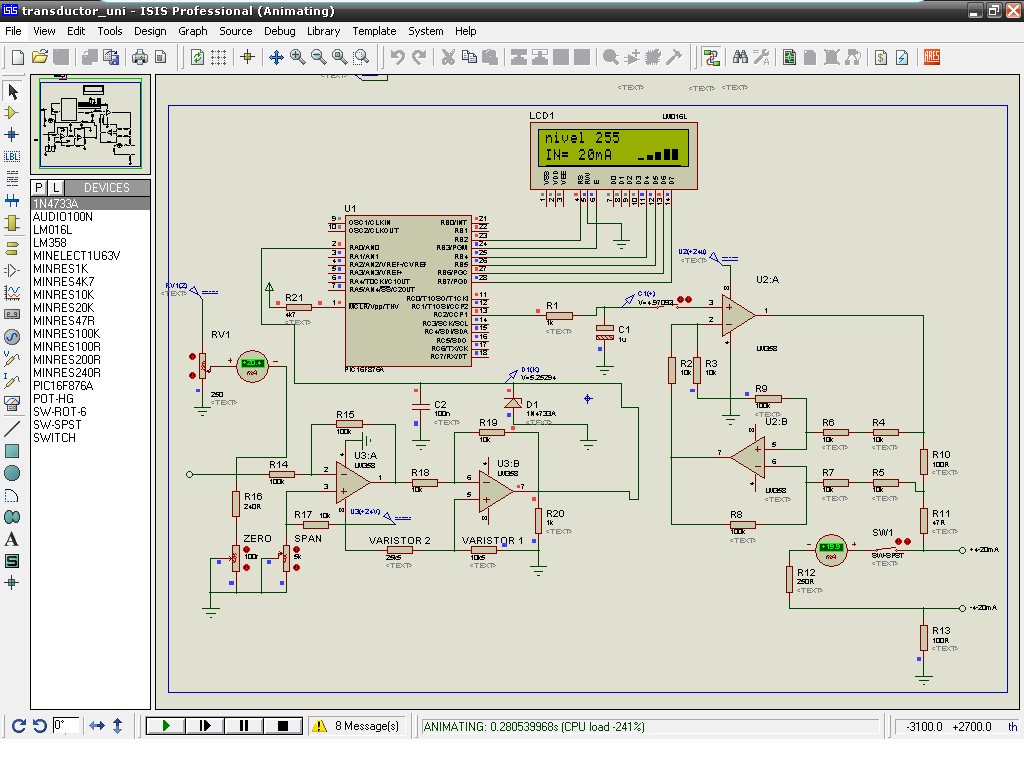Select the 2D circle graphics tool
This screenshot has height=768, width=1024.
[12, 473]
